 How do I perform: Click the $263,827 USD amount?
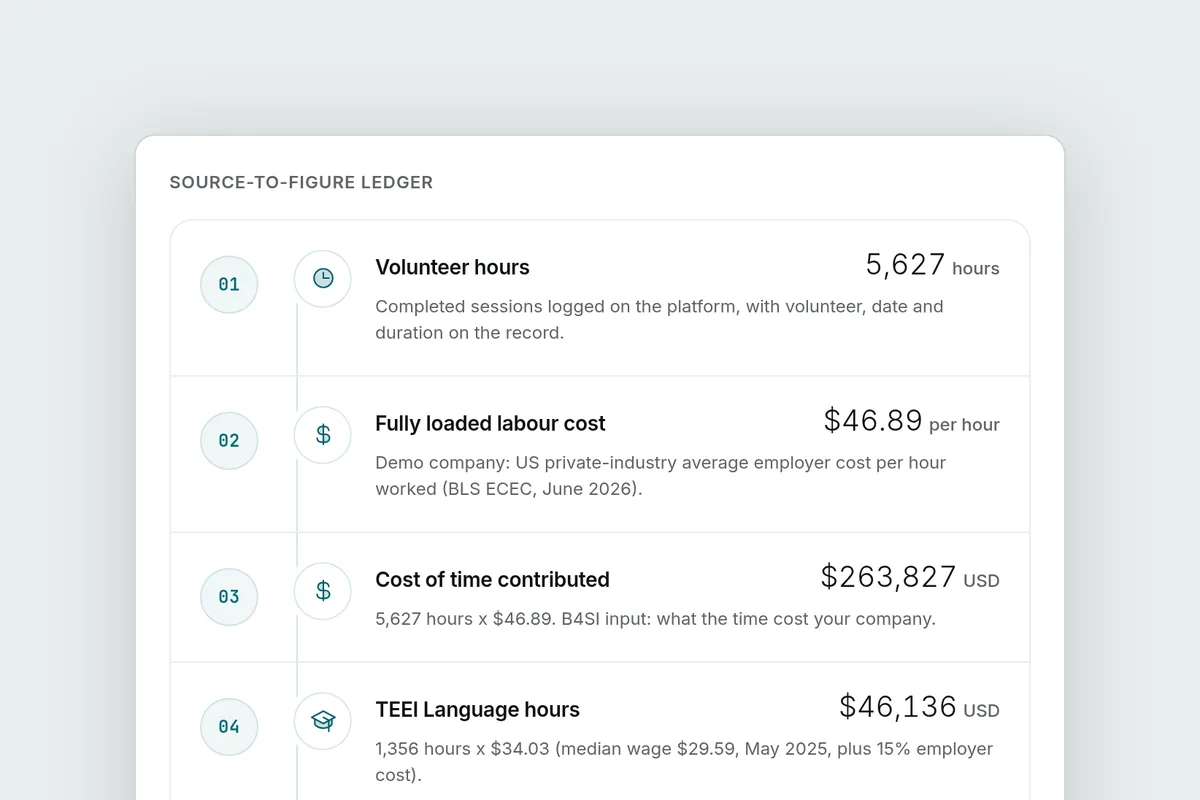(x=910, y=577)
